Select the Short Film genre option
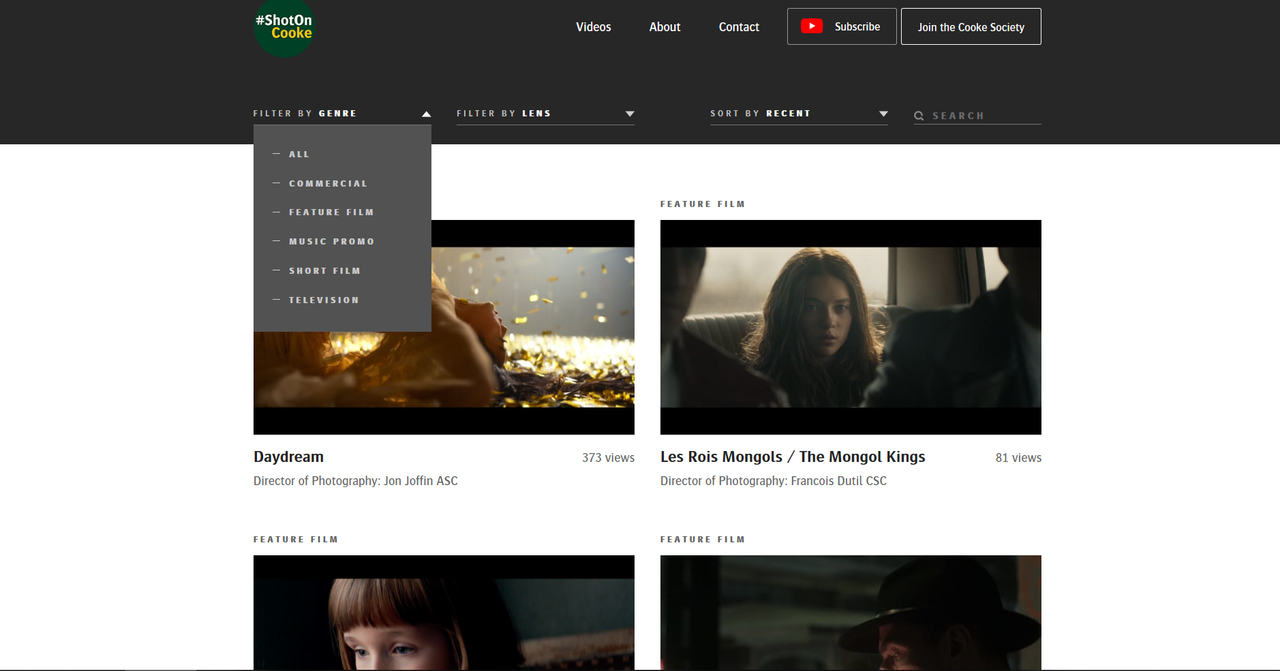This screenshot has width=1280, height=671. [x=325, y=271]
